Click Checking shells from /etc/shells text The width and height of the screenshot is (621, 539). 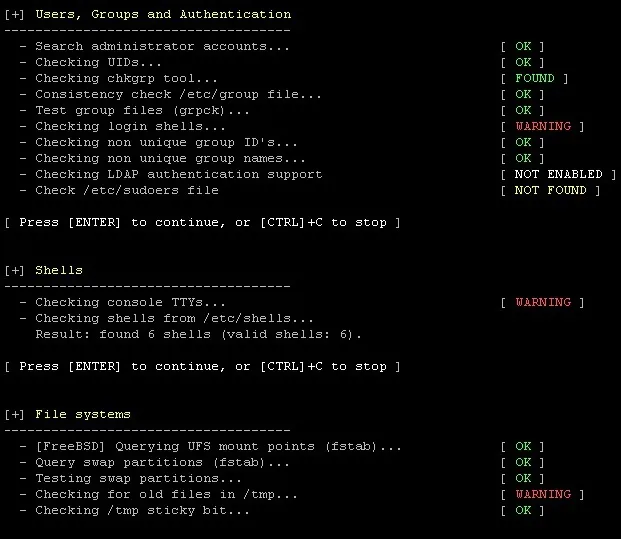[x=173, y=319]
